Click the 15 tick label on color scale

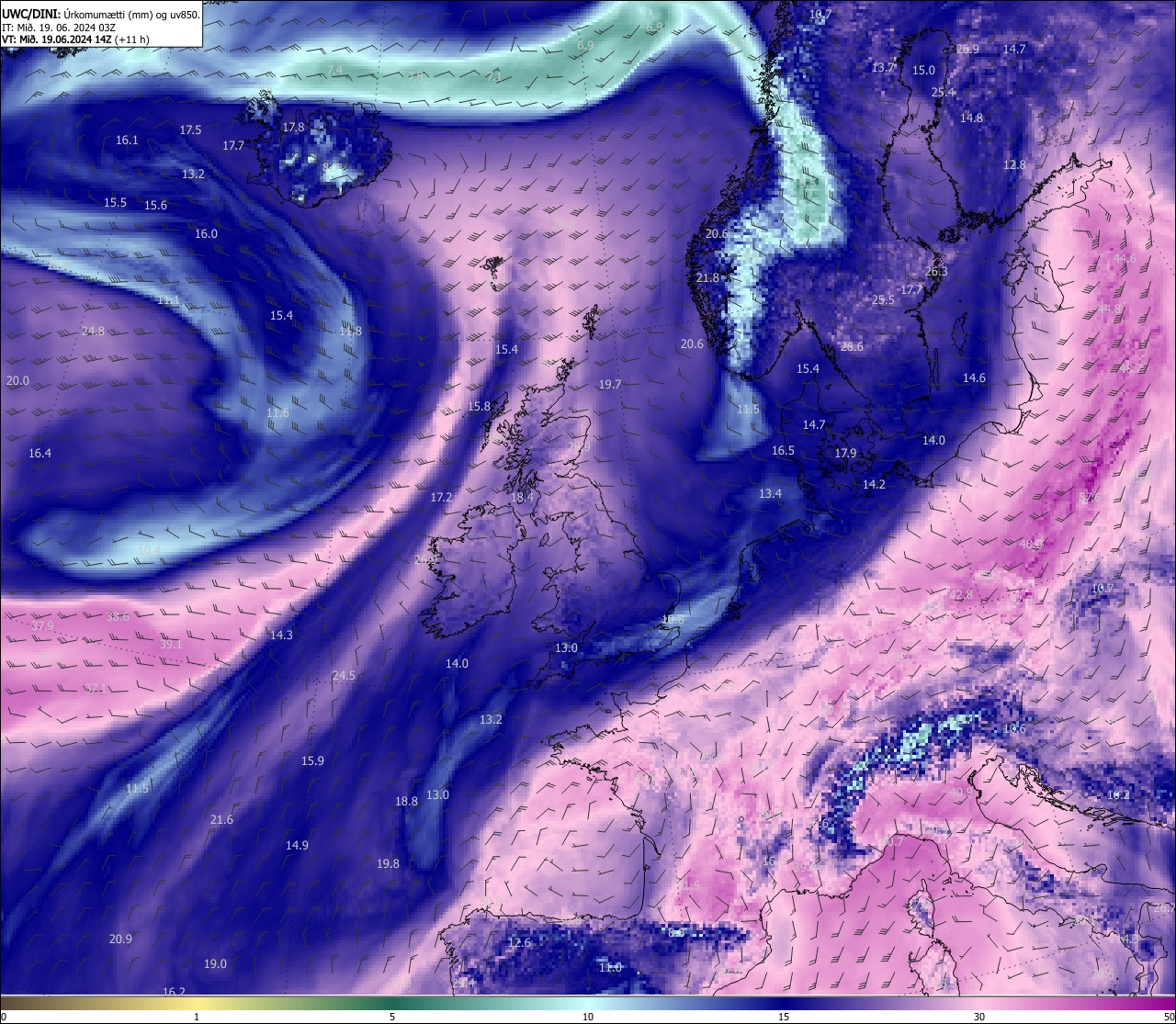pos(783,1017)
